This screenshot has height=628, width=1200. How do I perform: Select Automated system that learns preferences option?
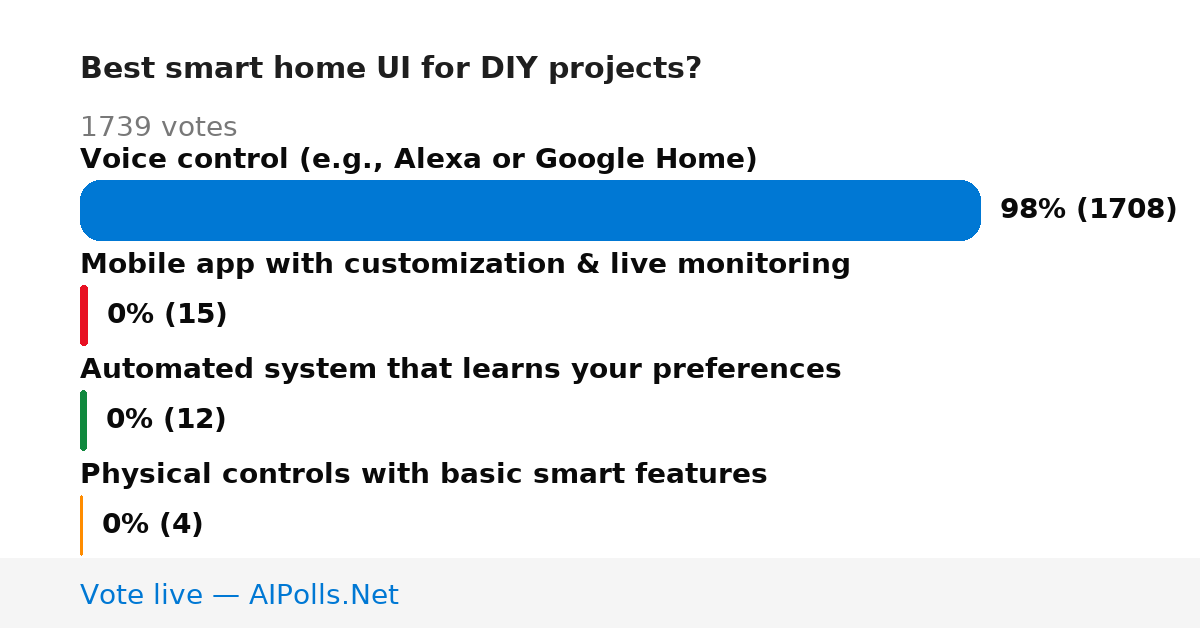pyautogui.click(x=460, y=369)
